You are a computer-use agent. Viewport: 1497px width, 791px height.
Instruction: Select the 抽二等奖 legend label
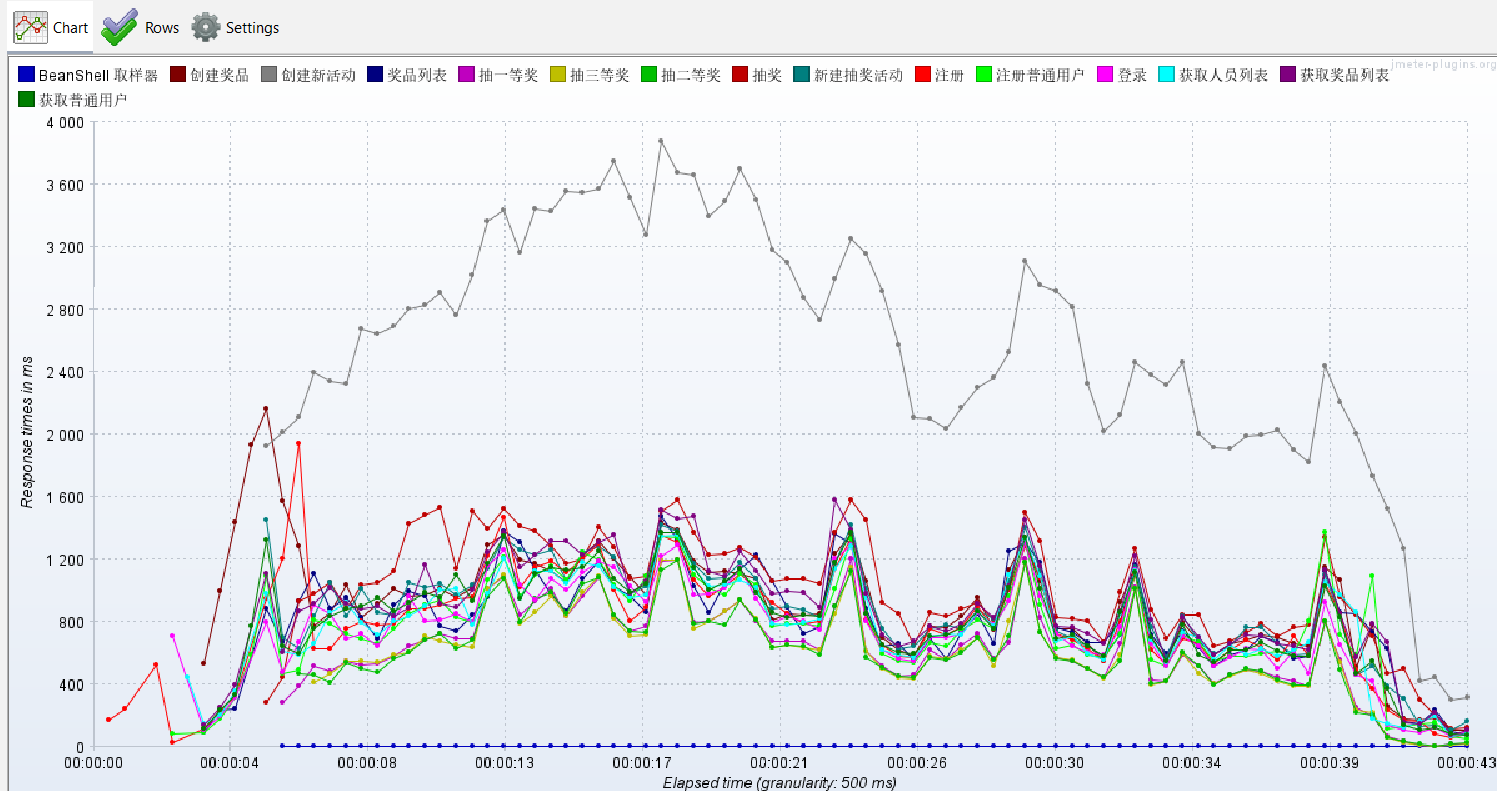pos(690,75)
